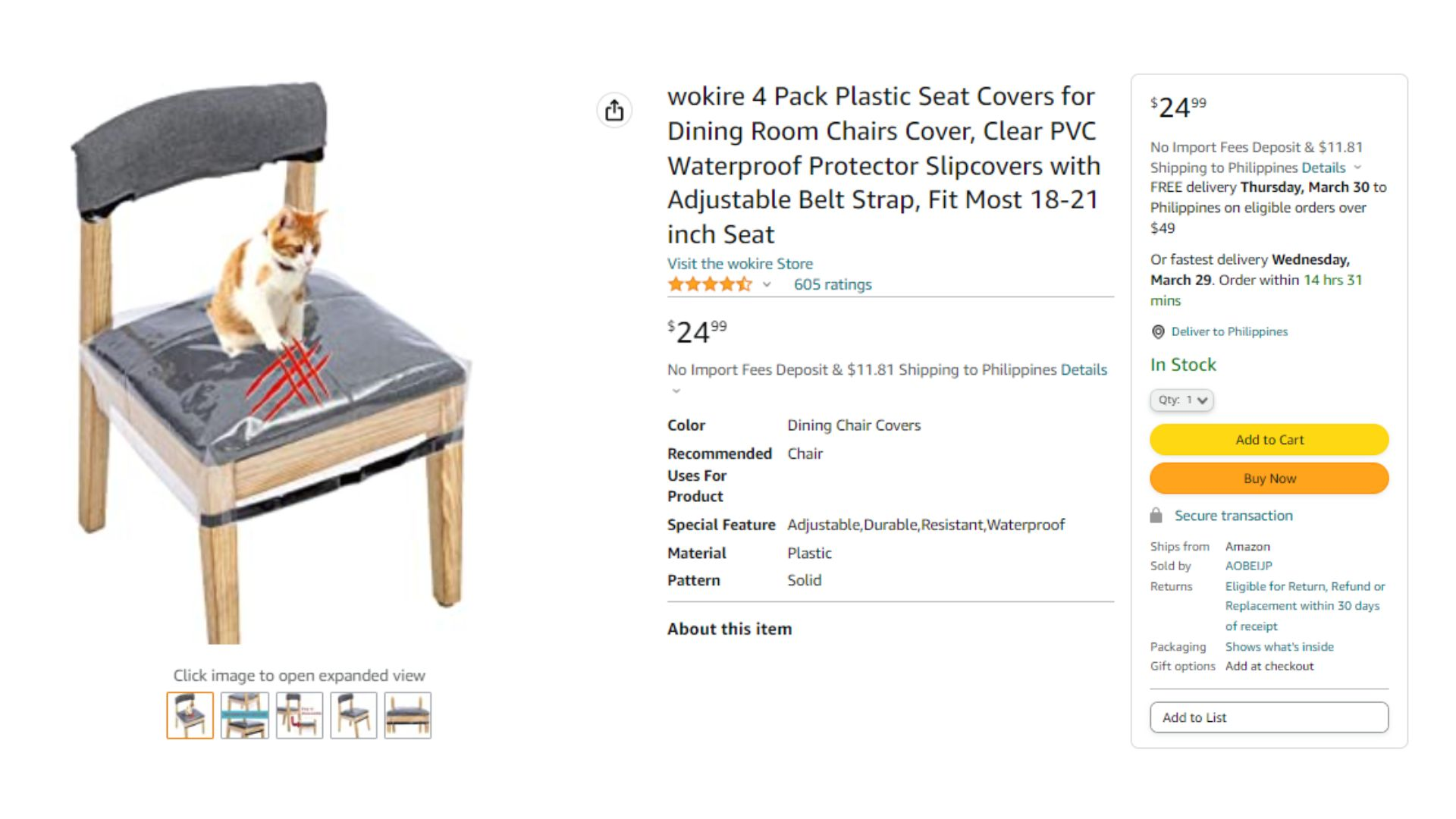Click the share icon beside product image
Screen dimensions: 1456x819
pyautogui.click(x=614, y=111)
